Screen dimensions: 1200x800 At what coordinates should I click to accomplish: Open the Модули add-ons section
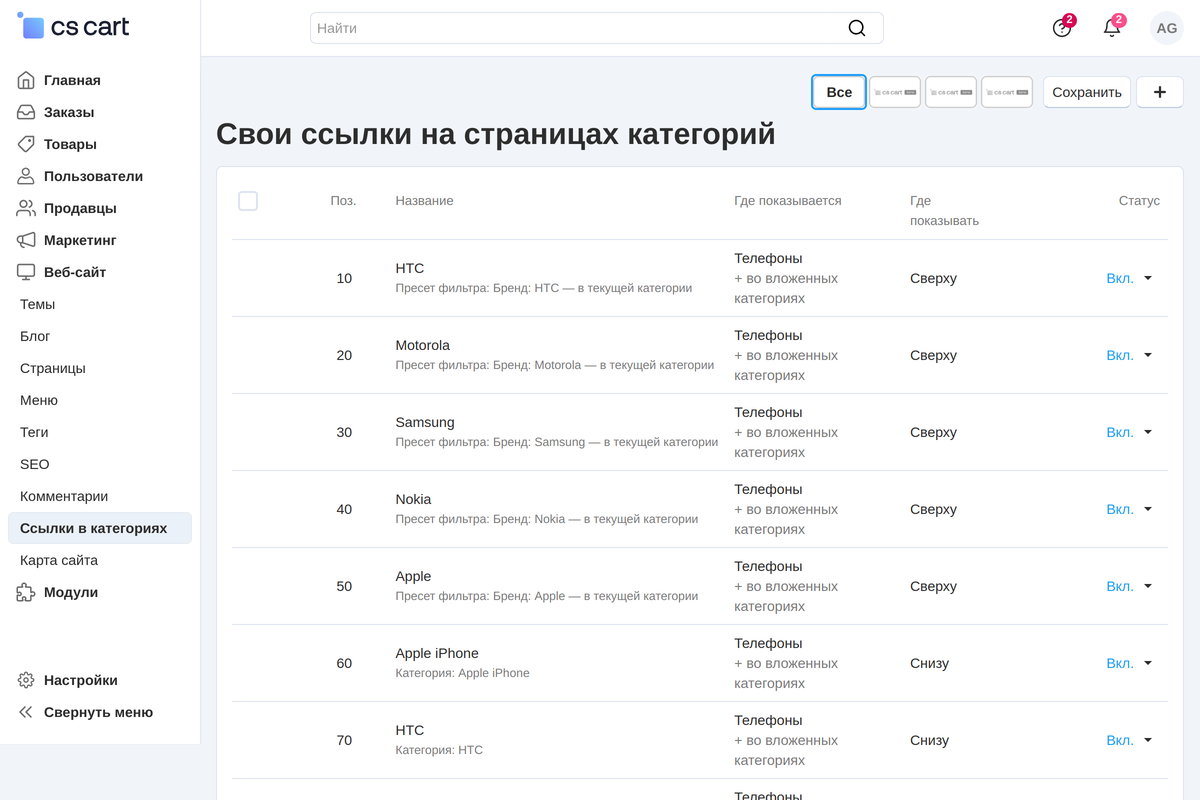(71, 592)
